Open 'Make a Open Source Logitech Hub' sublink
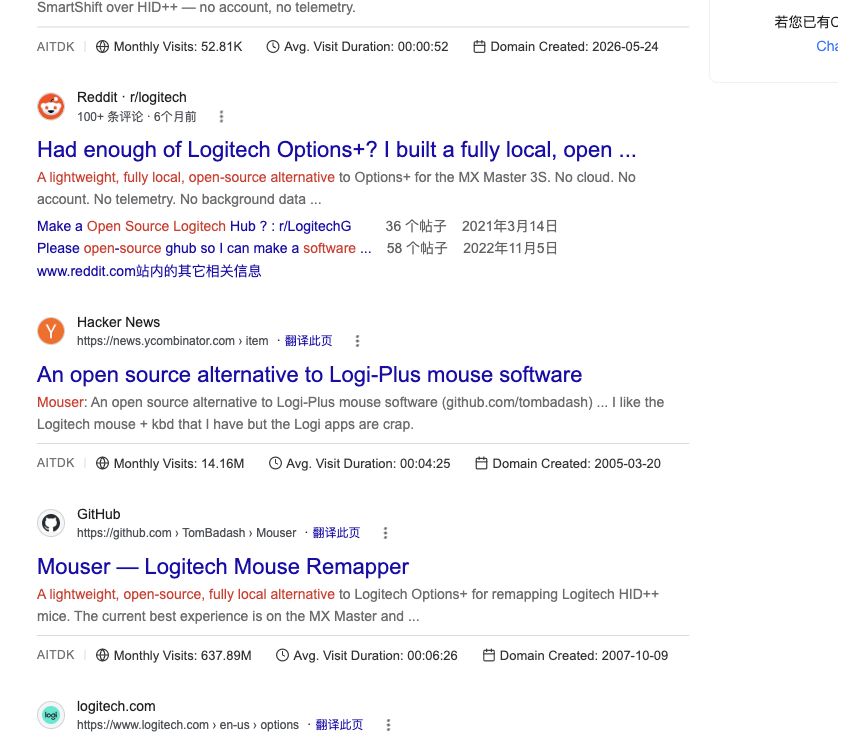The image size is (853, 747). click(x=194, y=226)
